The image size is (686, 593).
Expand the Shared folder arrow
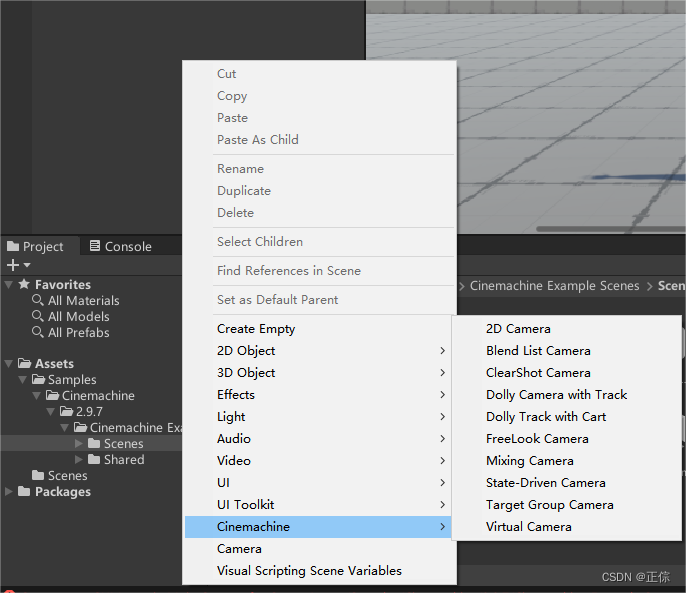tap(79, 460)
